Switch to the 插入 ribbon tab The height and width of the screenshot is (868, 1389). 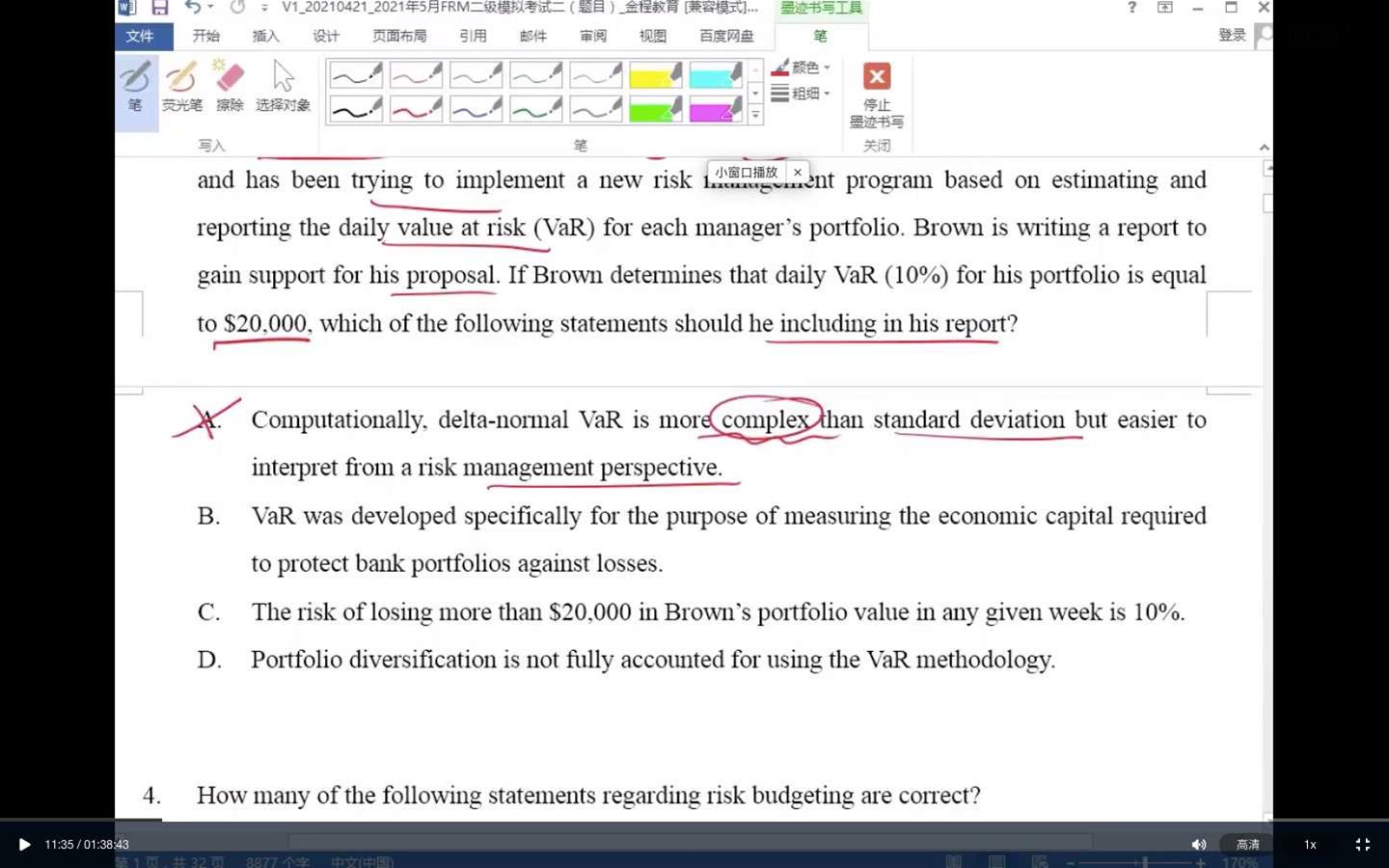[x=266, y=36]
